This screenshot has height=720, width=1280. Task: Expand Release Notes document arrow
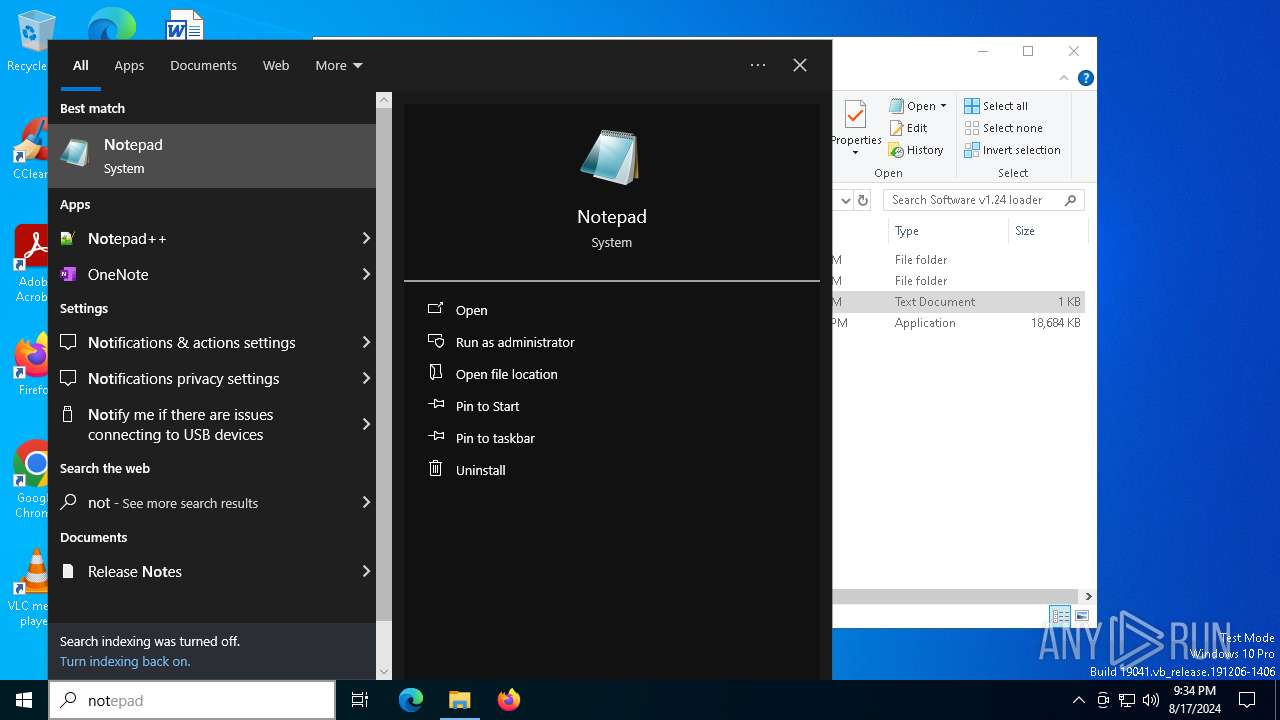tap(366, 571)
